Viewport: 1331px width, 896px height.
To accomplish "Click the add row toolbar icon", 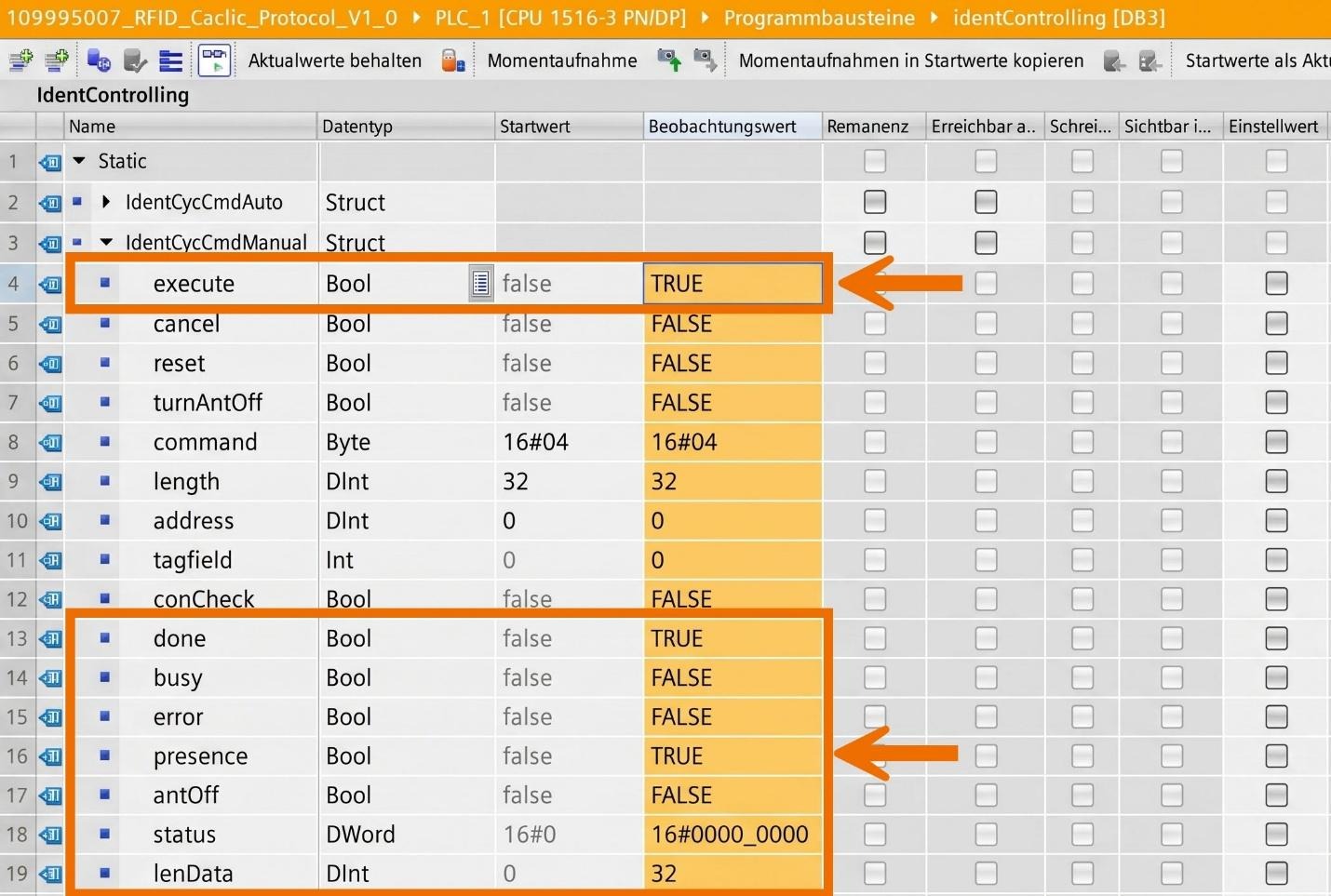I will pyautogui.click(x=57, y=61).
